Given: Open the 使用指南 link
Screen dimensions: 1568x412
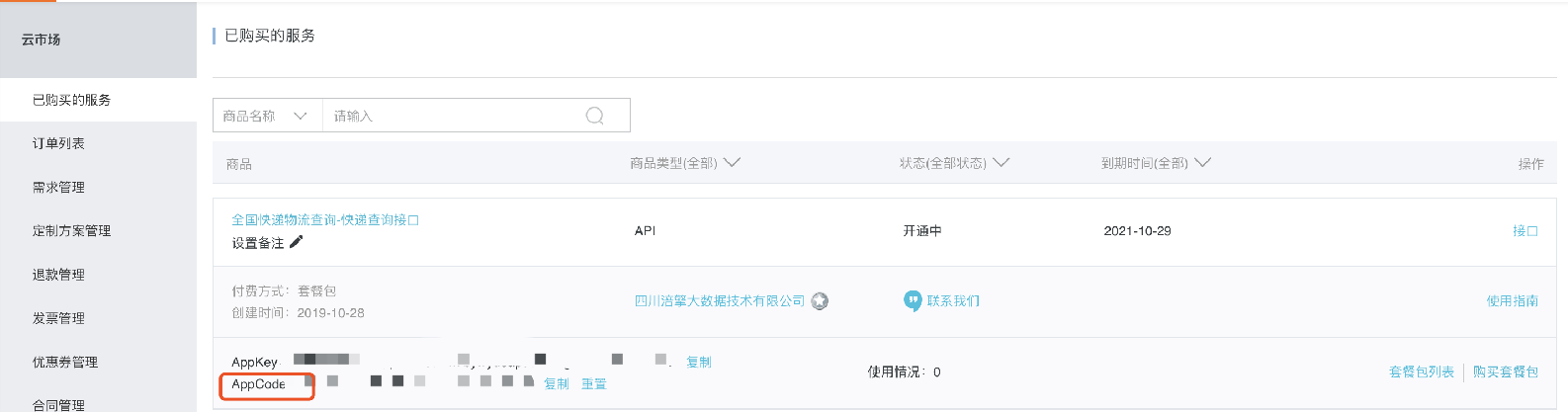Looking at the screenshot, I should tap(1512, 301).
